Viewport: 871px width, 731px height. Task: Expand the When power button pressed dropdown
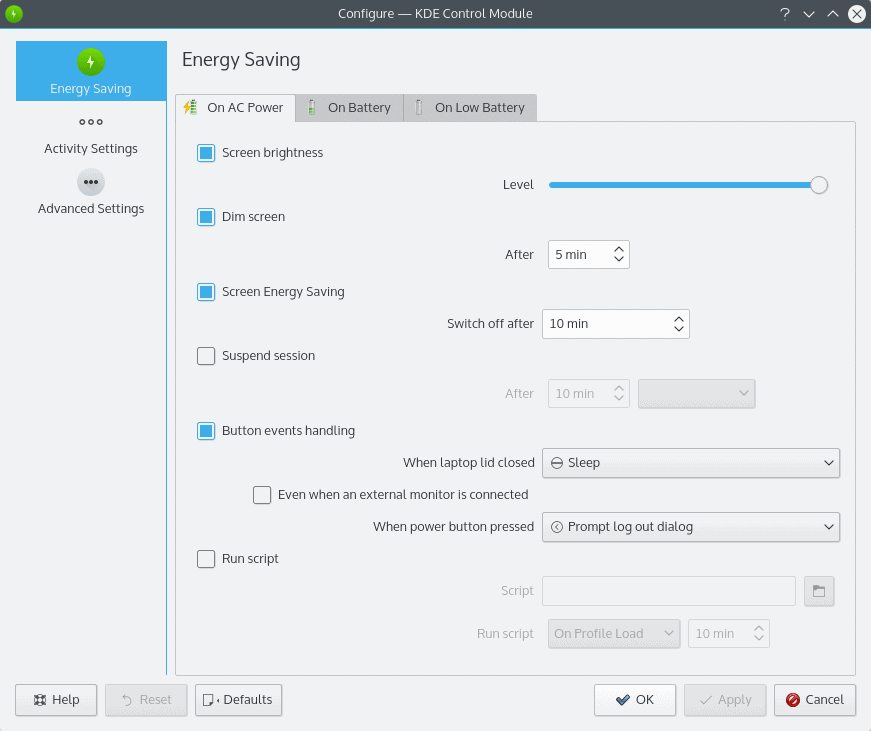pyautogui.click(x=690, y=527)
